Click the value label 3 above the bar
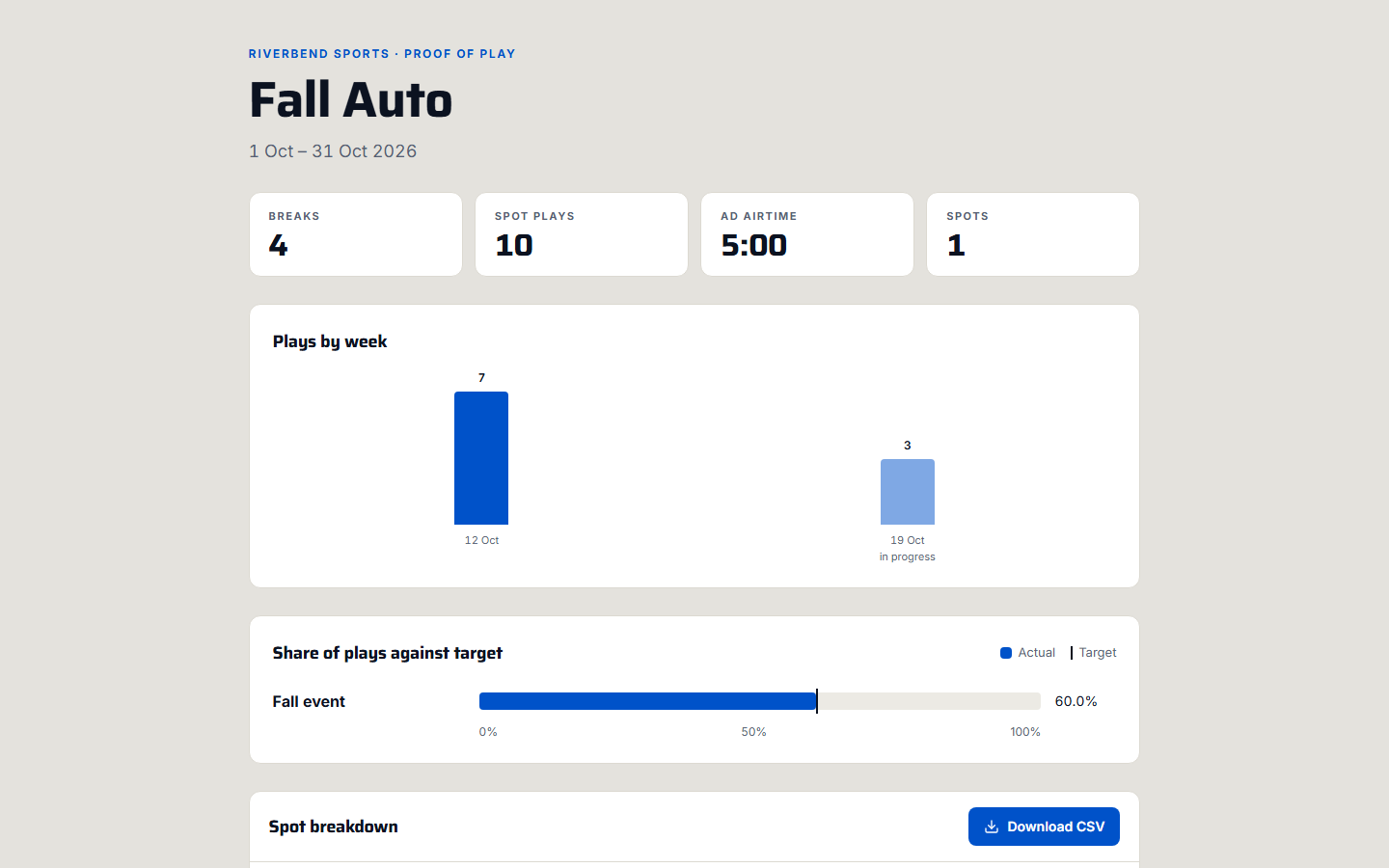Viewport: 1389px width, 868px height. tap(908, 446)
